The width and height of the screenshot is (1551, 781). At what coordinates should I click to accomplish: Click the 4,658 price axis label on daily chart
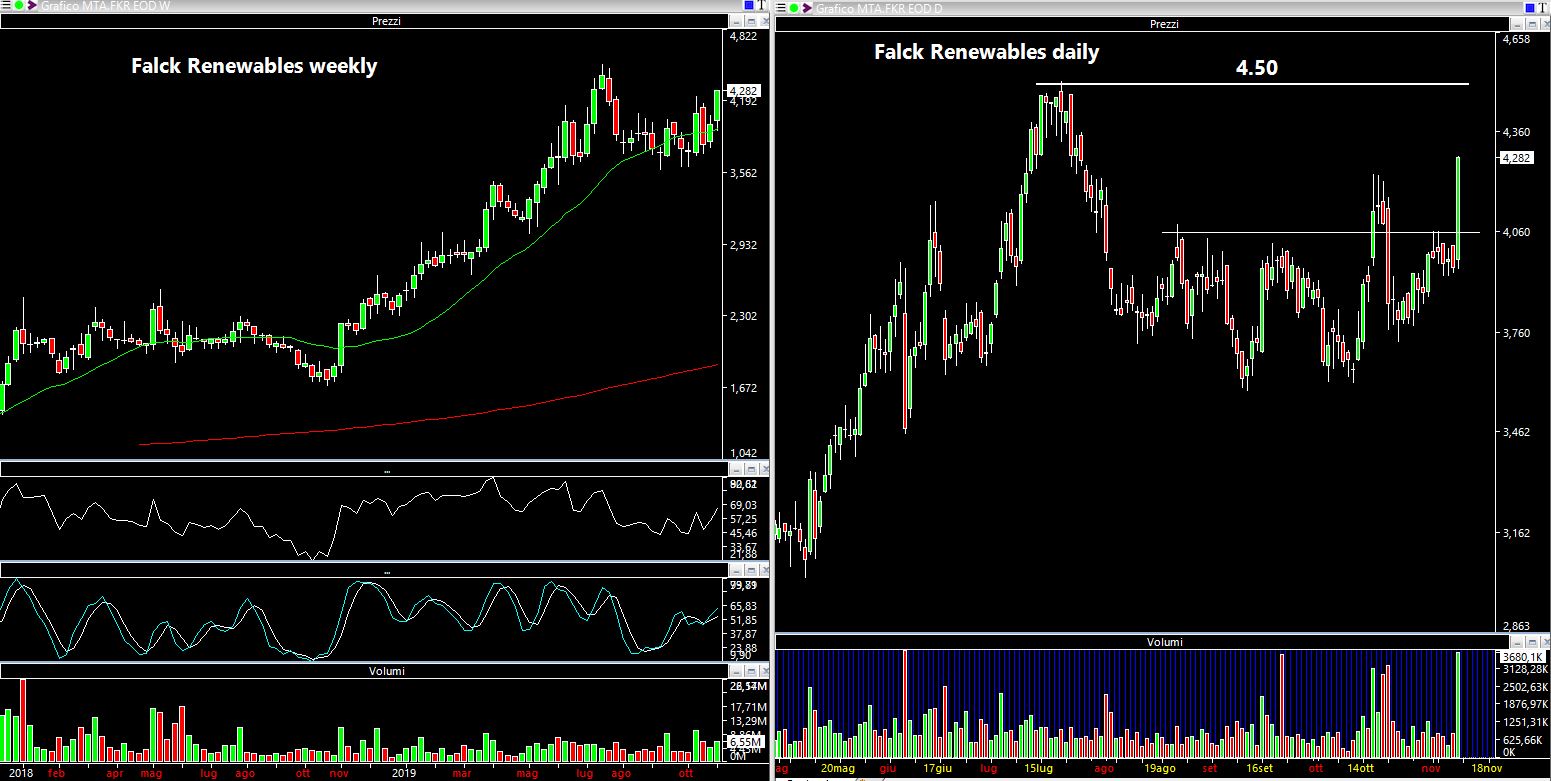click(x=1517, y=39)
